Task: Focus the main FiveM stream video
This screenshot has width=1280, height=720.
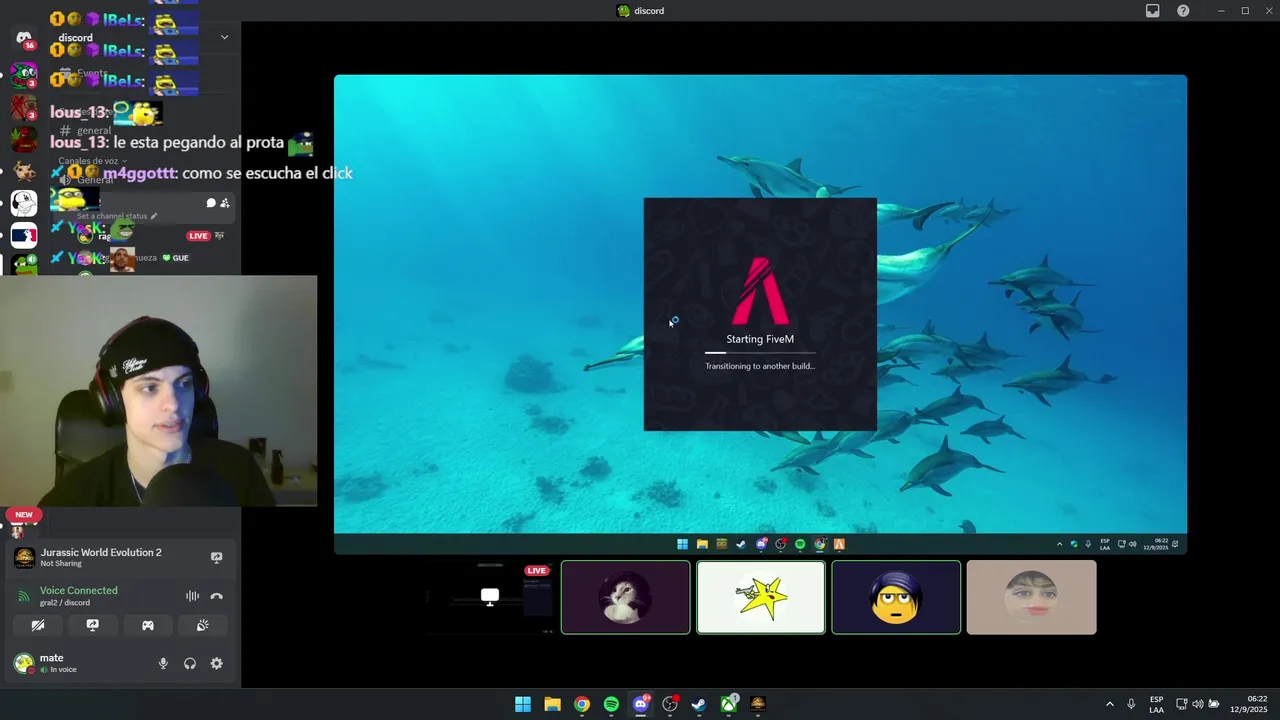Action: (x=760, y=314)
